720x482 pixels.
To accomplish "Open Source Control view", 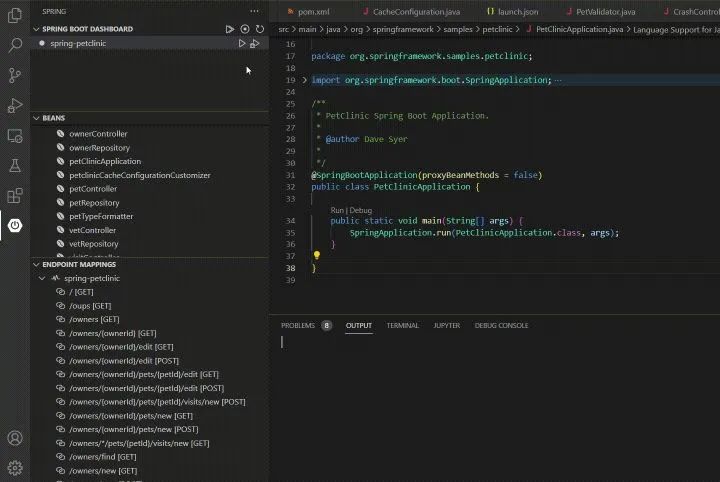I will pos(15,76).
